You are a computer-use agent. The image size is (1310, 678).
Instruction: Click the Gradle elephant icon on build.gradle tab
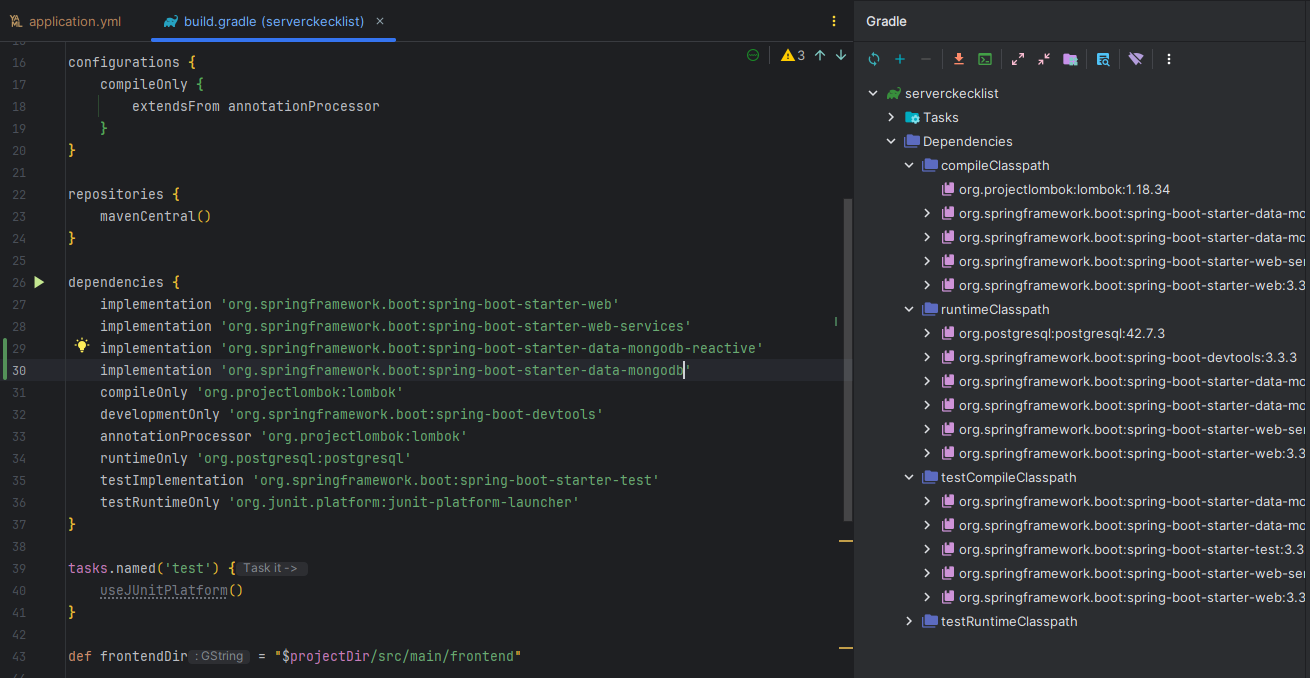pyautogui.click(x=171, y=21)
